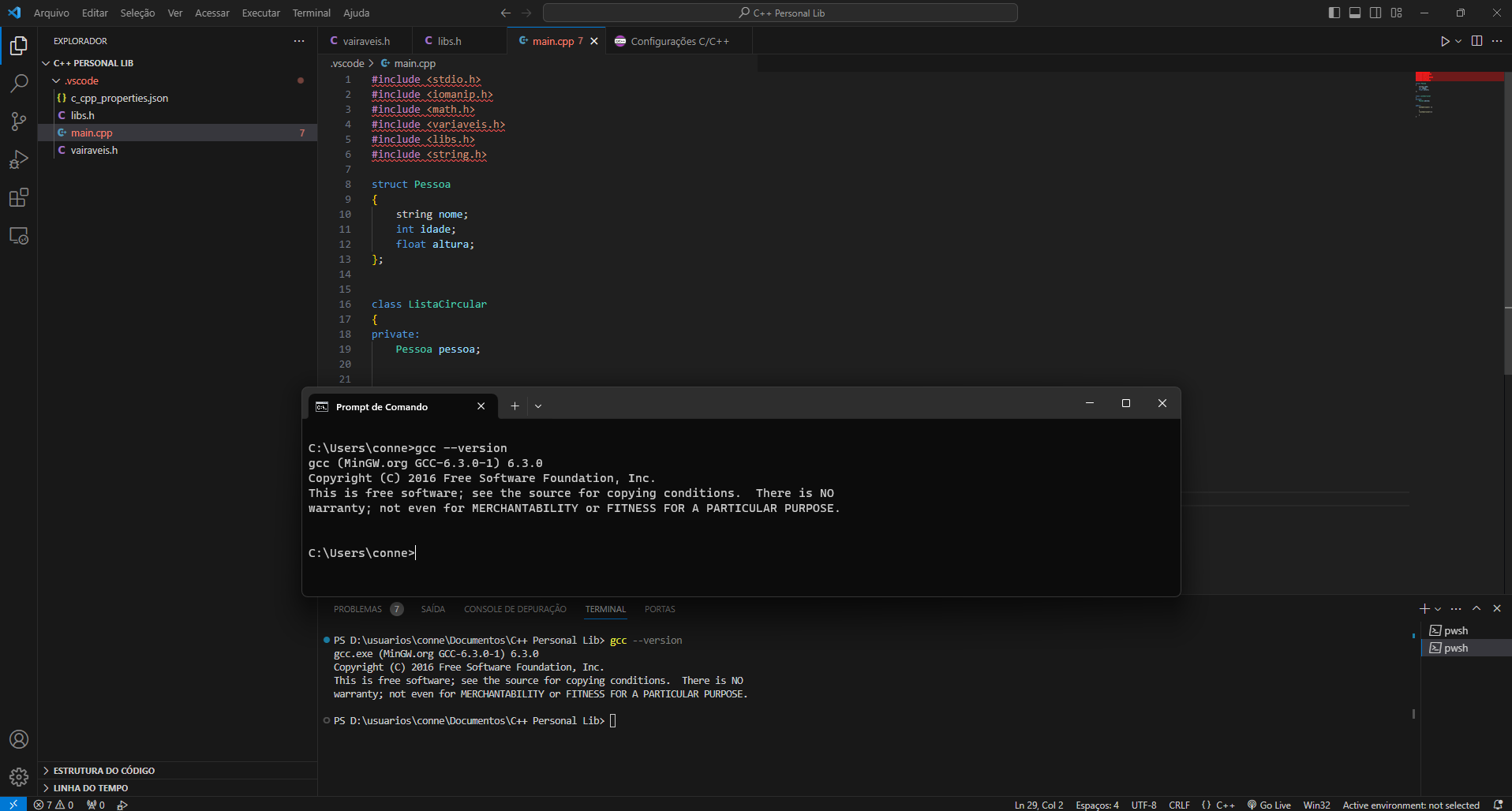Switch to PROBLEMAS panel tab
Viewport: 1512px width, 811px height.
(x=368, y=609)
